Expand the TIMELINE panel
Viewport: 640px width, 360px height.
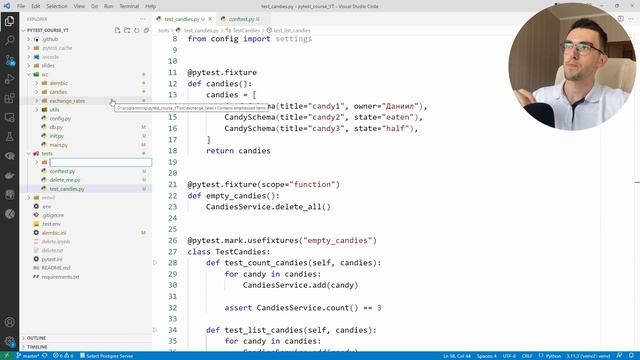pos(37,347)
